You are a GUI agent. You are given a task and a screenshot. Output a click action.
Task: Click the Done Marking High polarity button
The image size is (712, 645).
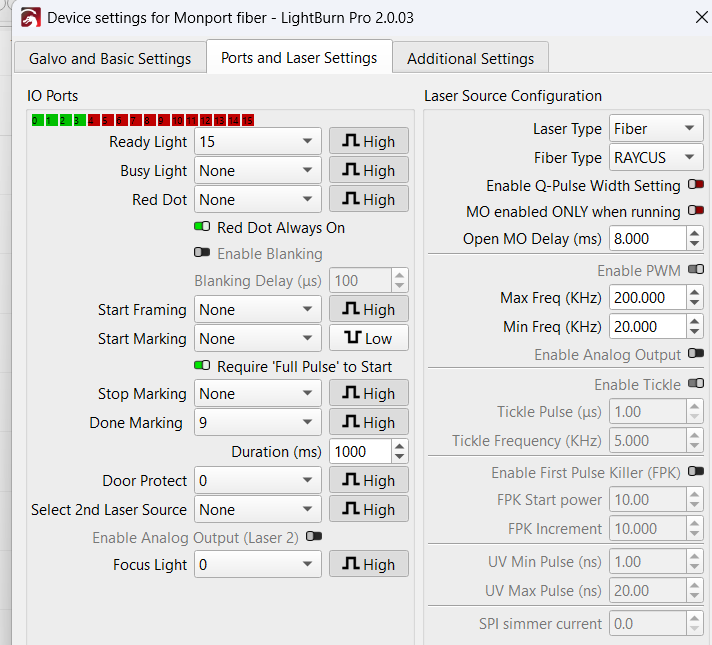[368, 423]
